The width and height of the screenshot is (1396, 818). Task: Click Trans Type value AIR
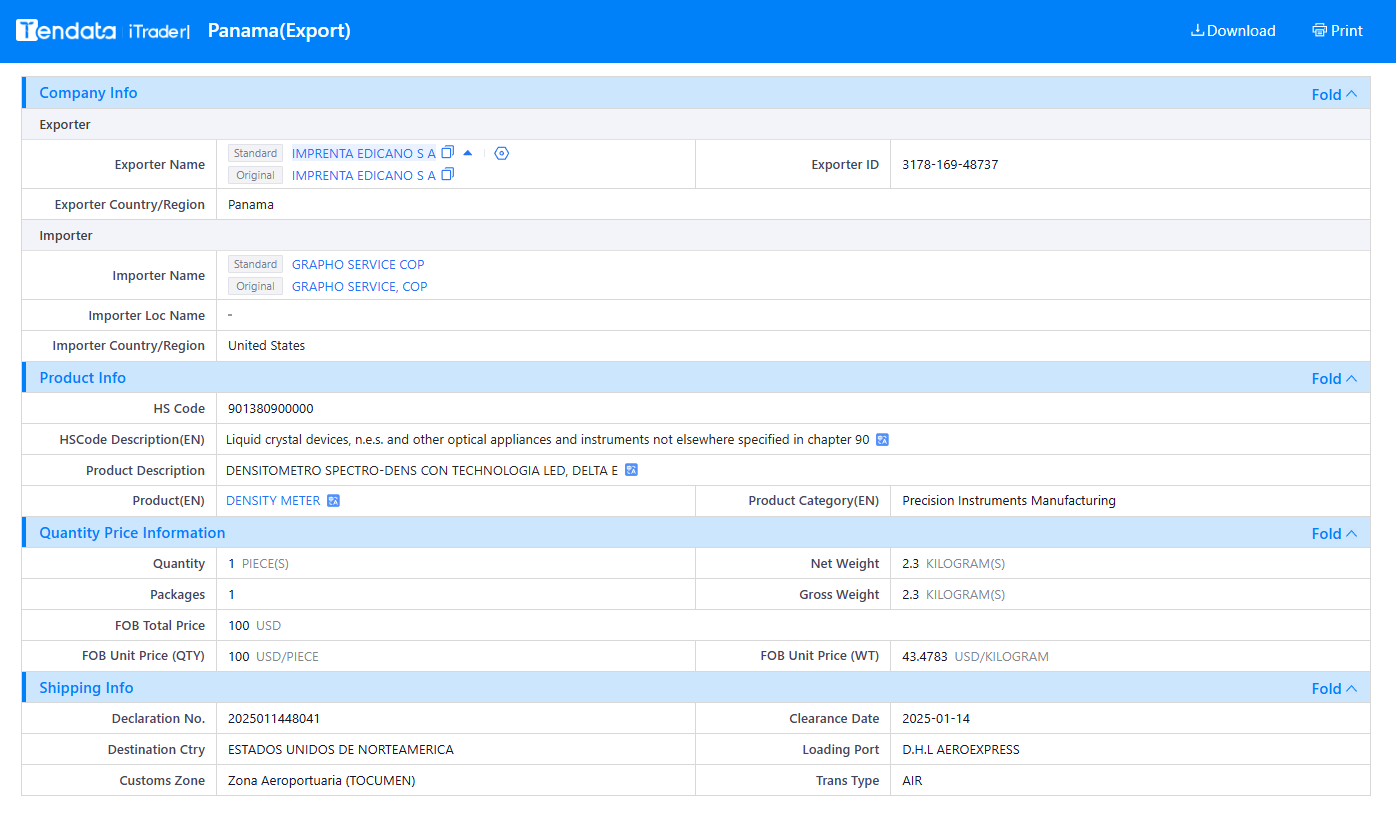pos(912,780)
